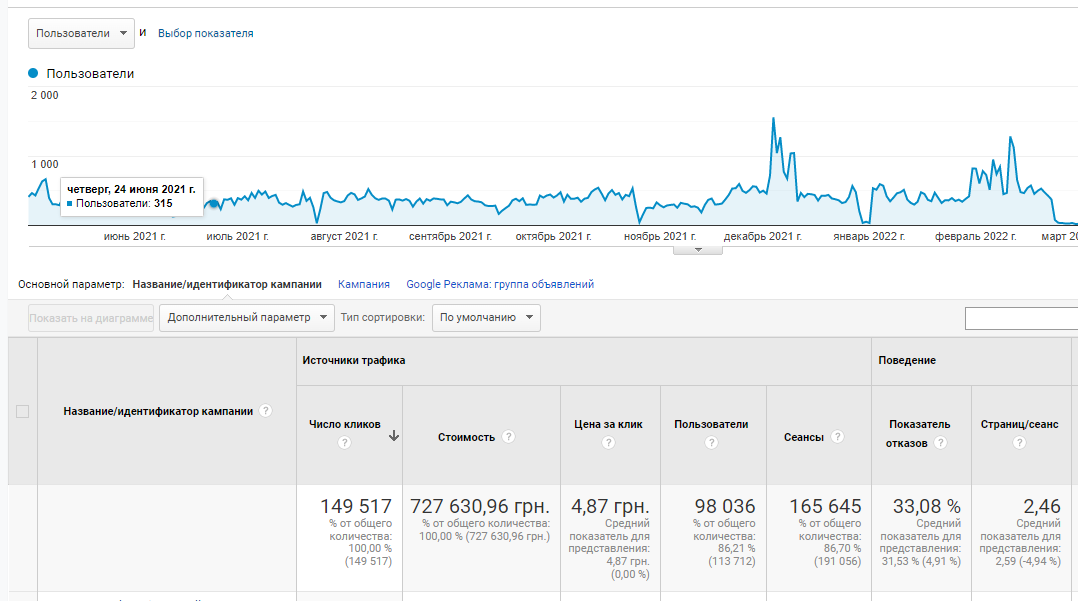Click the Выбор показателя link
Image resolution: width=1078 pixels, height=601 pixels.
click(x=206, y=33)
